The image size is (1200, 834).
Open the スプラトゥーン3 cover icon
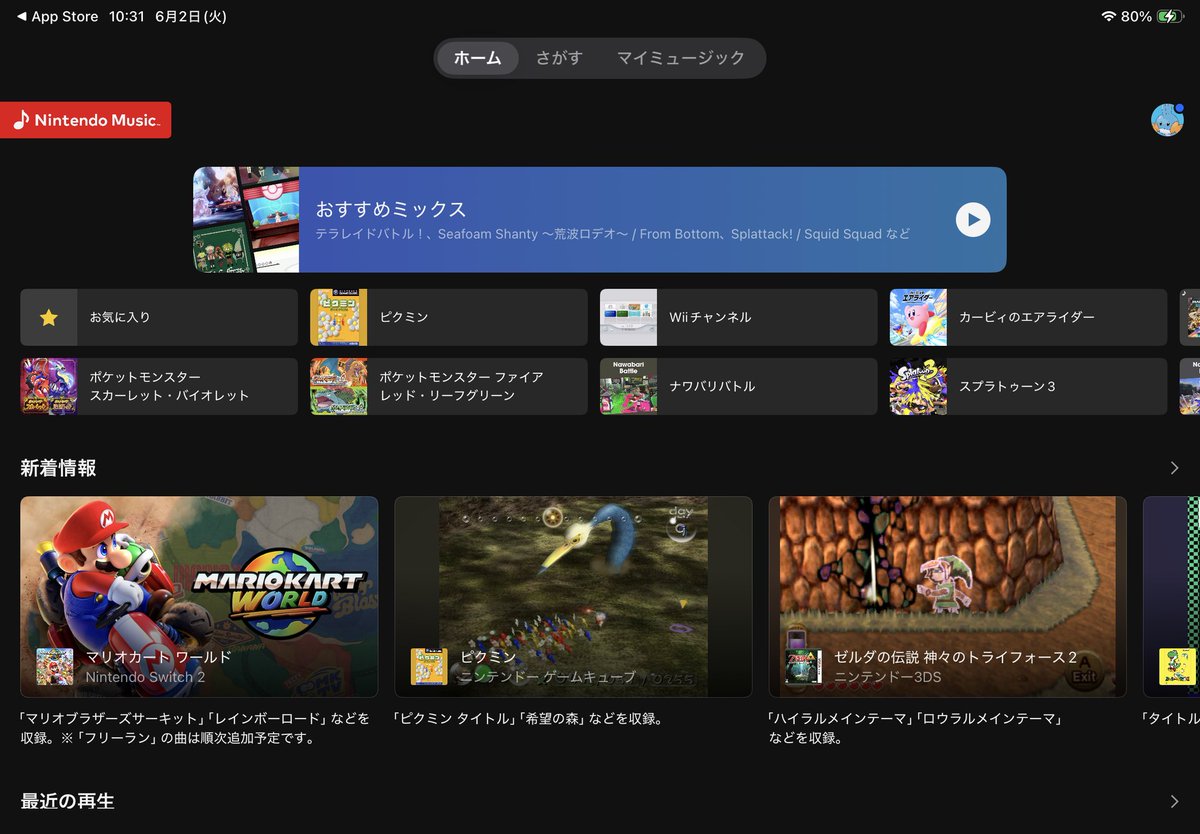tap(918, 386)
